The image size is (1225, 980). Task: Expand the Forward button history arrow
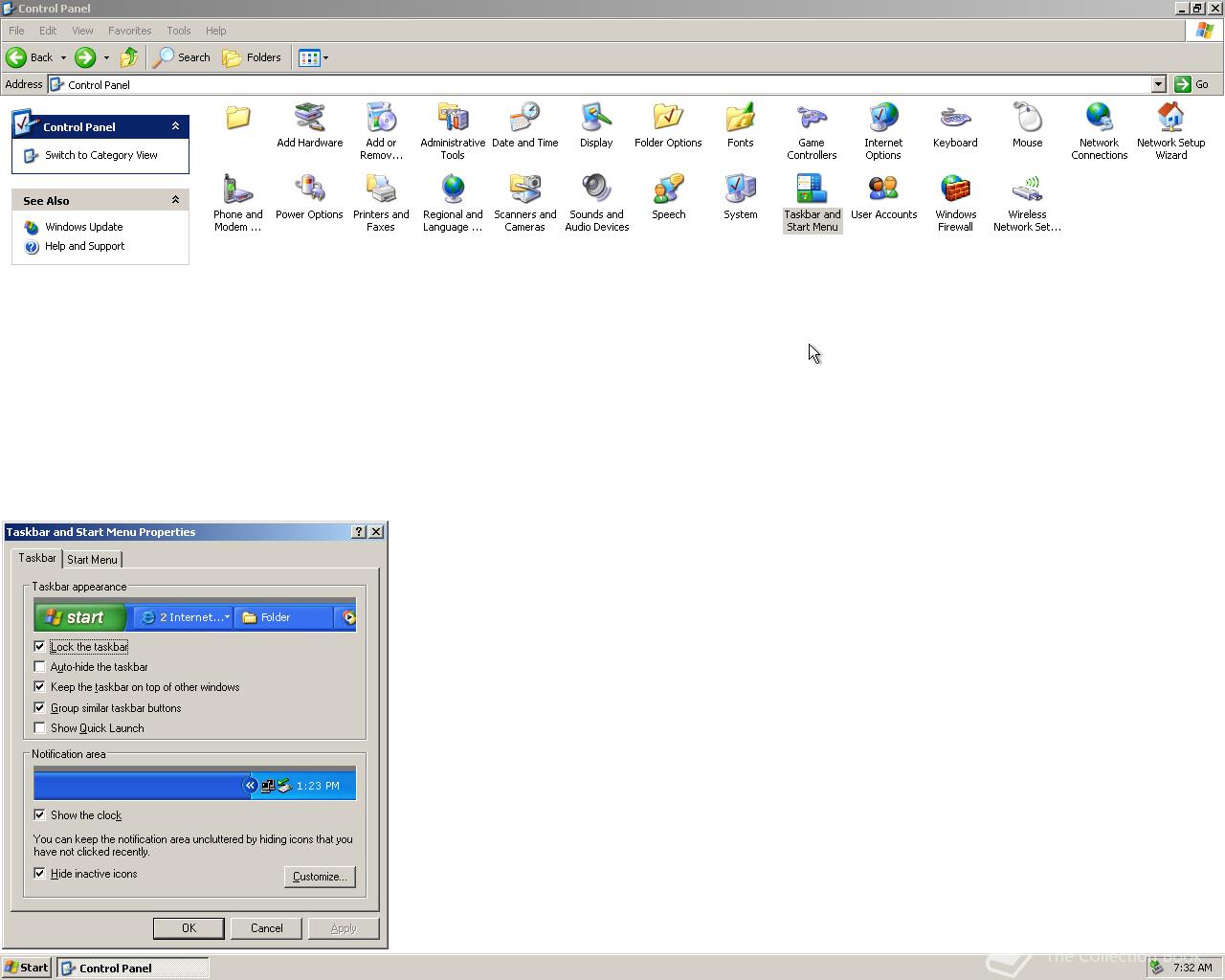[106, 57]
